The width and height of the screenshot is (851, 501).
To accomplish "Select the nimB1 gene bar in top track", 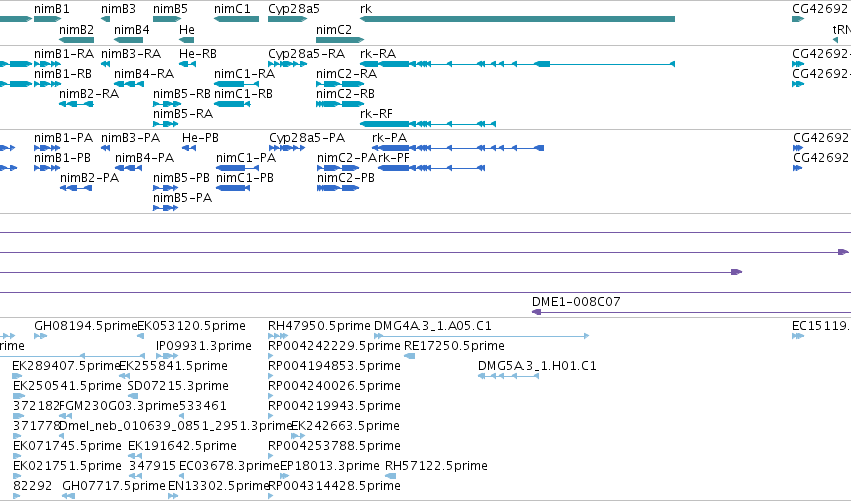I will [47, 19].
